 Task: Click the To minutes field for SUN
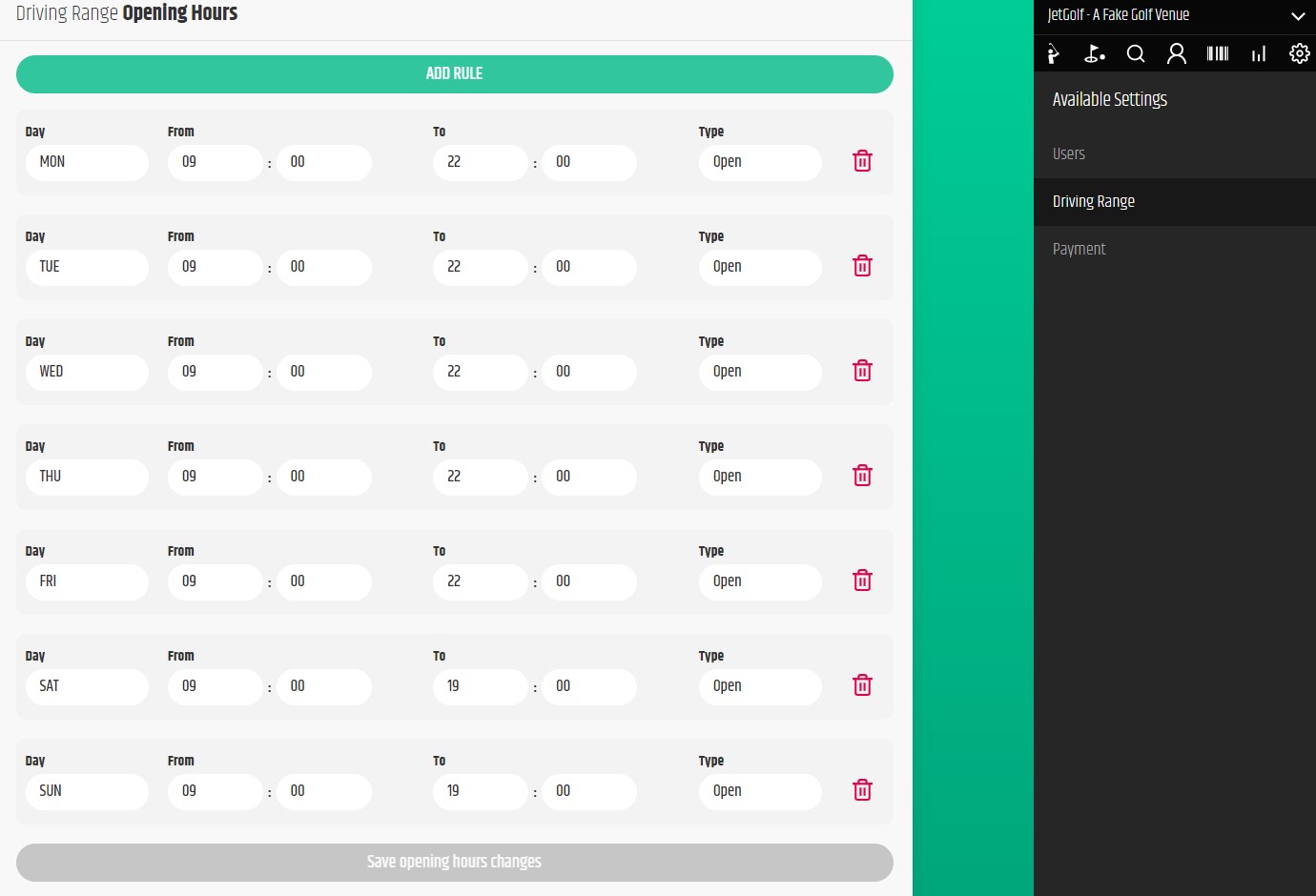[x=589, y=791]
